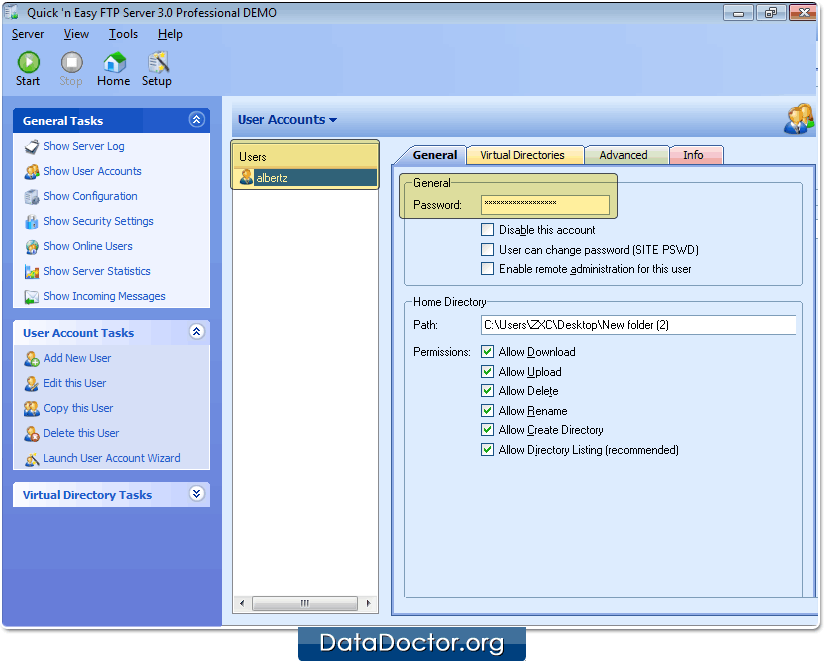Click the Home Directory Path field
Screen dimensions: 824x661
(x=638, y=325)
